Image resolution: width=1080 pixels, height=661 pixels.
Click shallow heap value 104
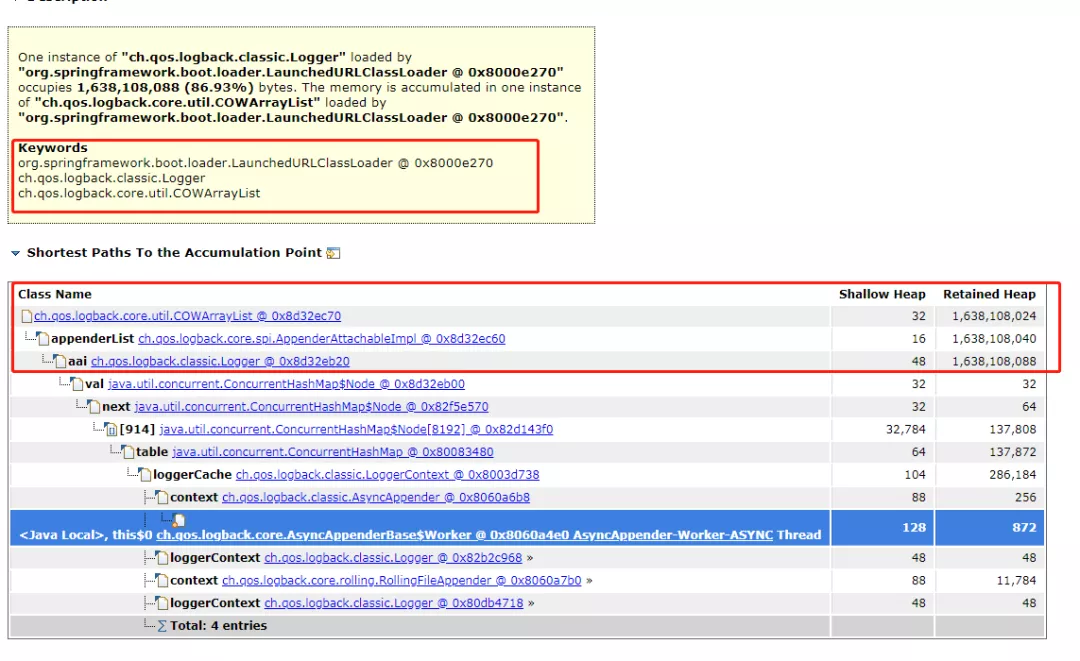[915, 475]
